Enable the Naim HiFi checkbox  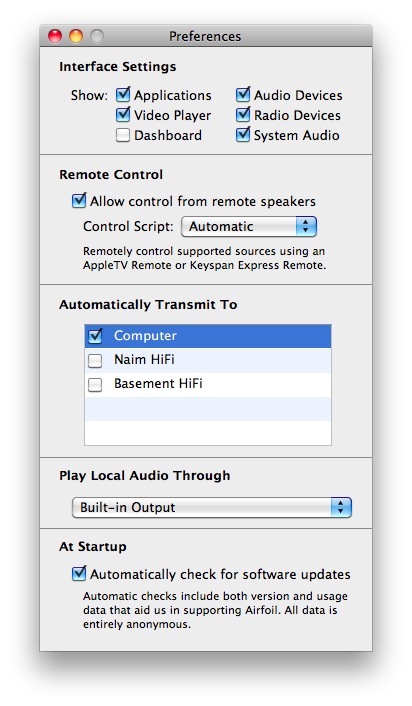[95, 360]
